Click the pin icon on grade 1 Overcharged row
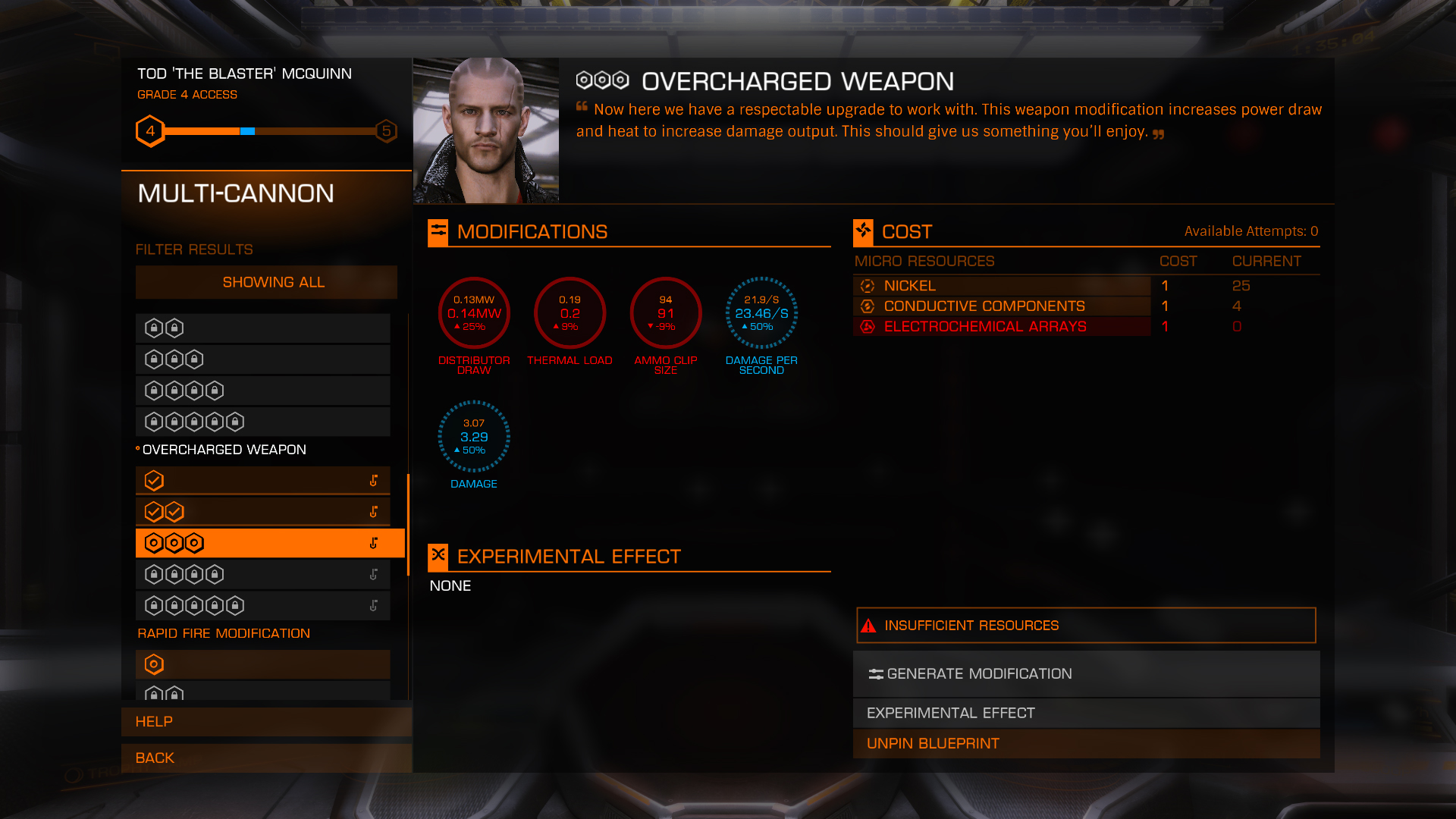This screenshot has height=819, width=1456. click(373, 481)
